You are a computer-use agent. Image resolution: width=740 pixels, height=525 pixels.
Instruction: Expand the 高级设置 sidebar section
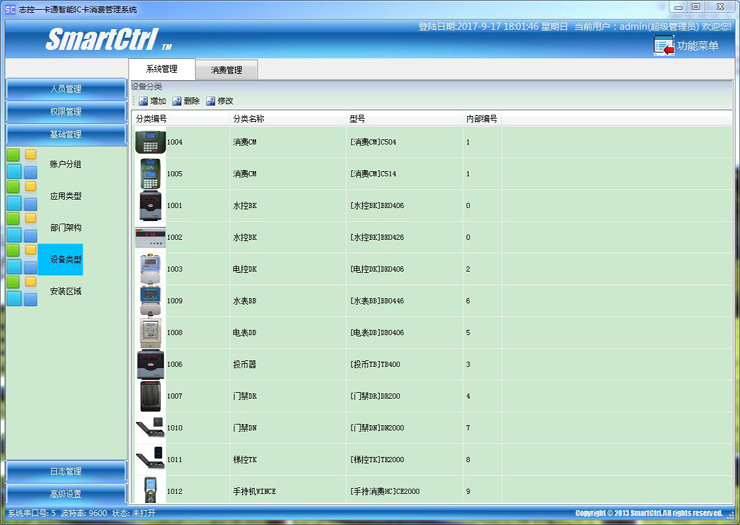tap(66, 493)
